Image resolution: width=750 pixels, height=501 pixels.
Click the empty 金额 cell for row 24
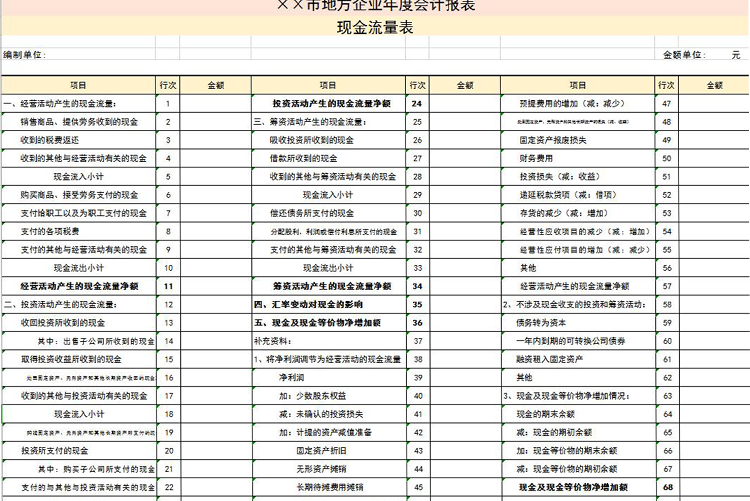[x=465, y=103]
